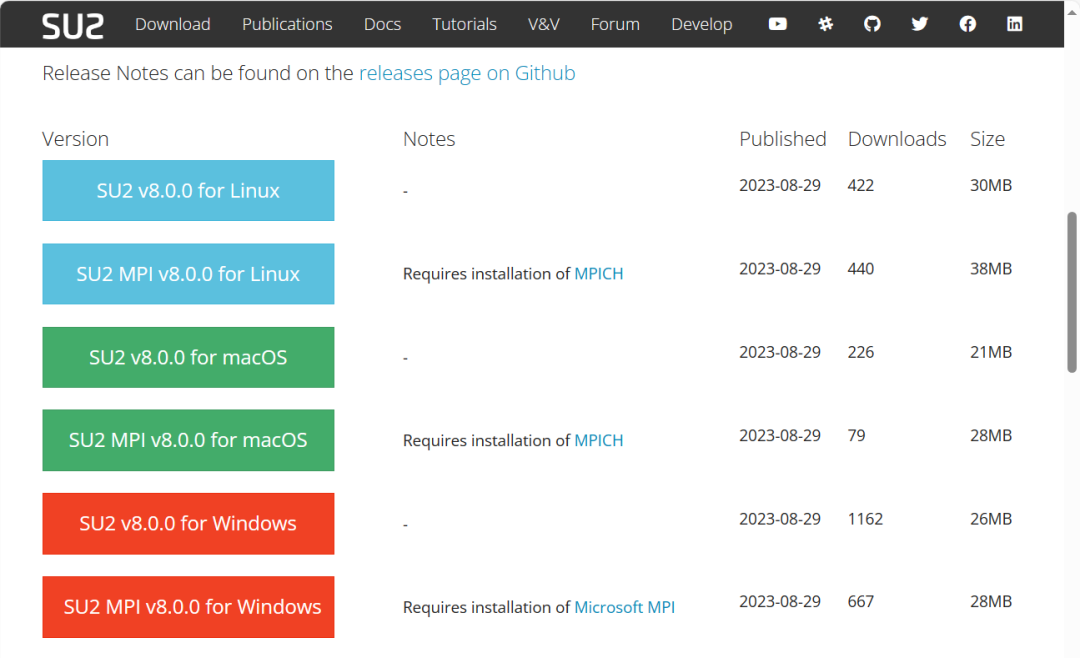
Task: Open the Develop menu item
Action: (701, 24)
